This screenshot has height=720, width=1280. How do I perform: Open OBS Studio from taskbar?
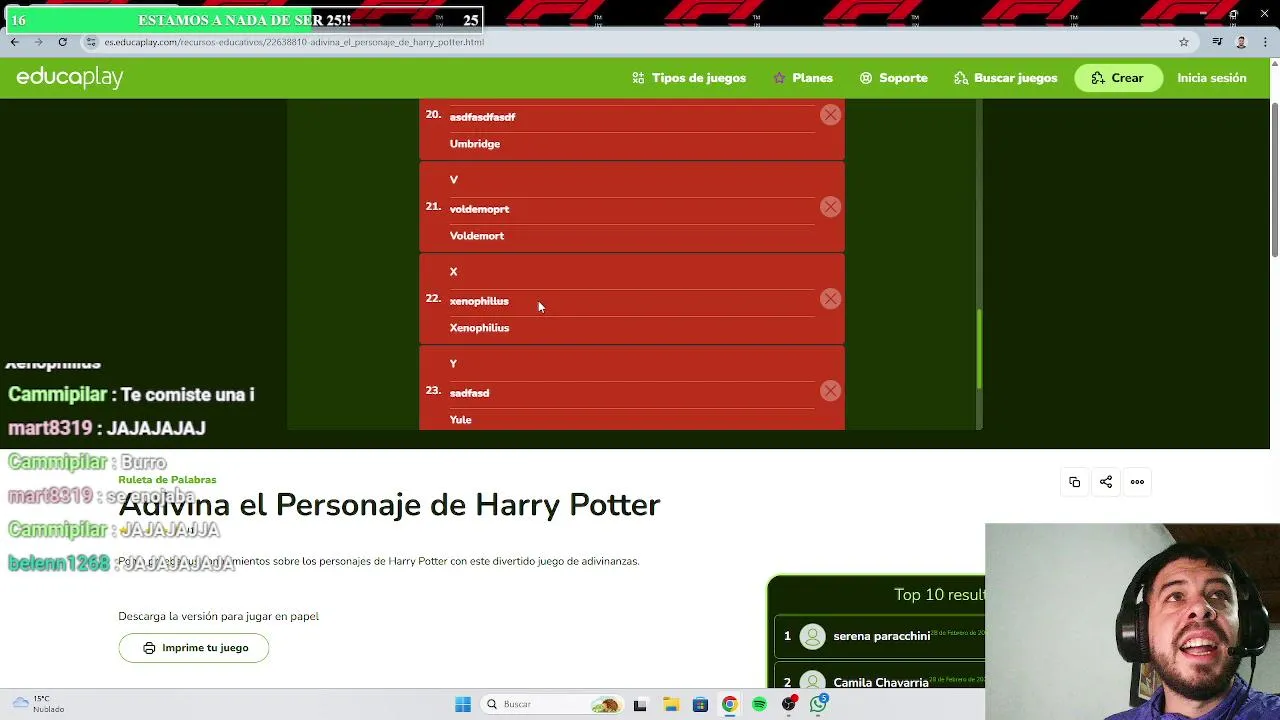pyautogui.click(x=790, y=704)
